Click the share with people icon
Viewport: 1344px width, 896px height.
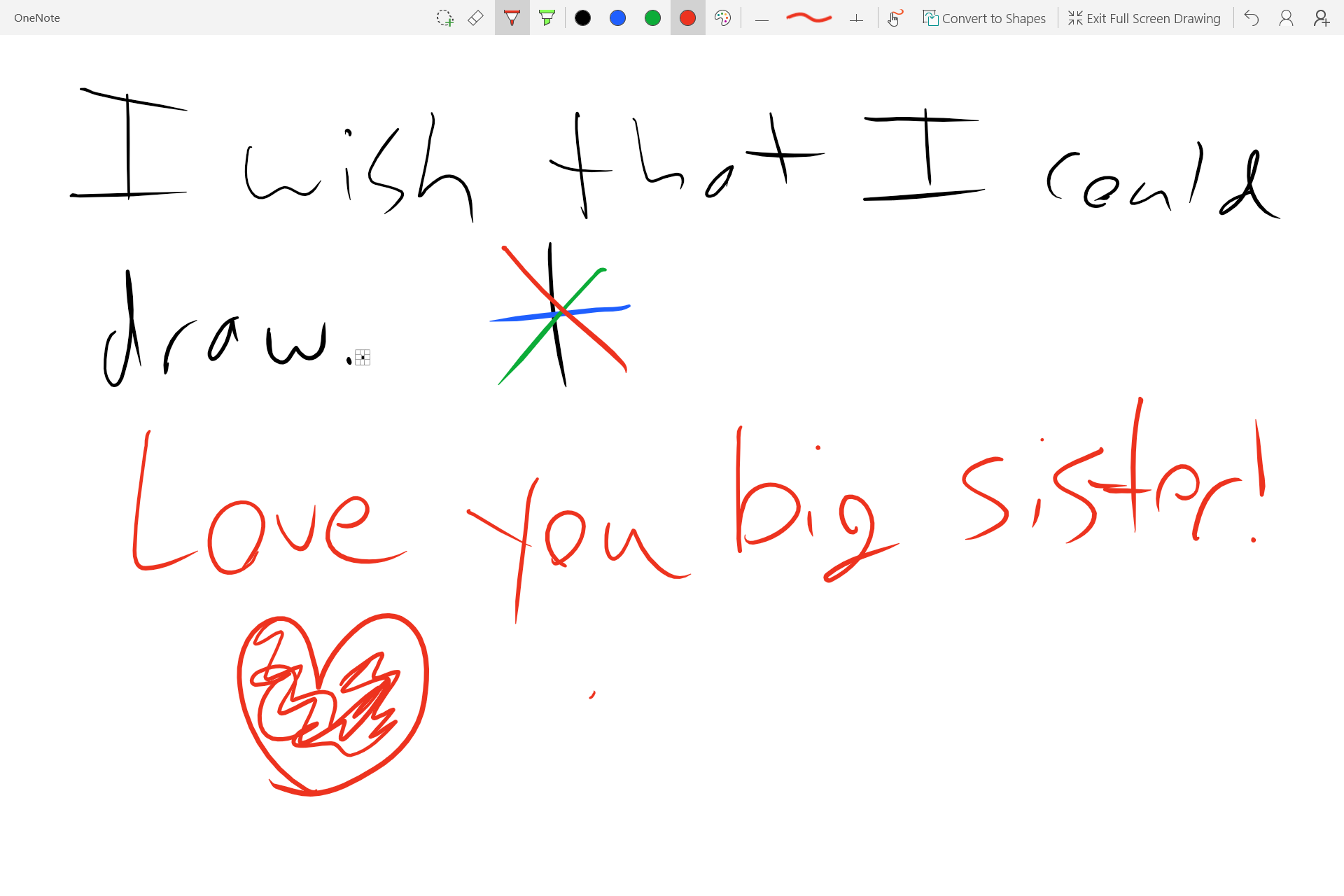coord(1321,18)
